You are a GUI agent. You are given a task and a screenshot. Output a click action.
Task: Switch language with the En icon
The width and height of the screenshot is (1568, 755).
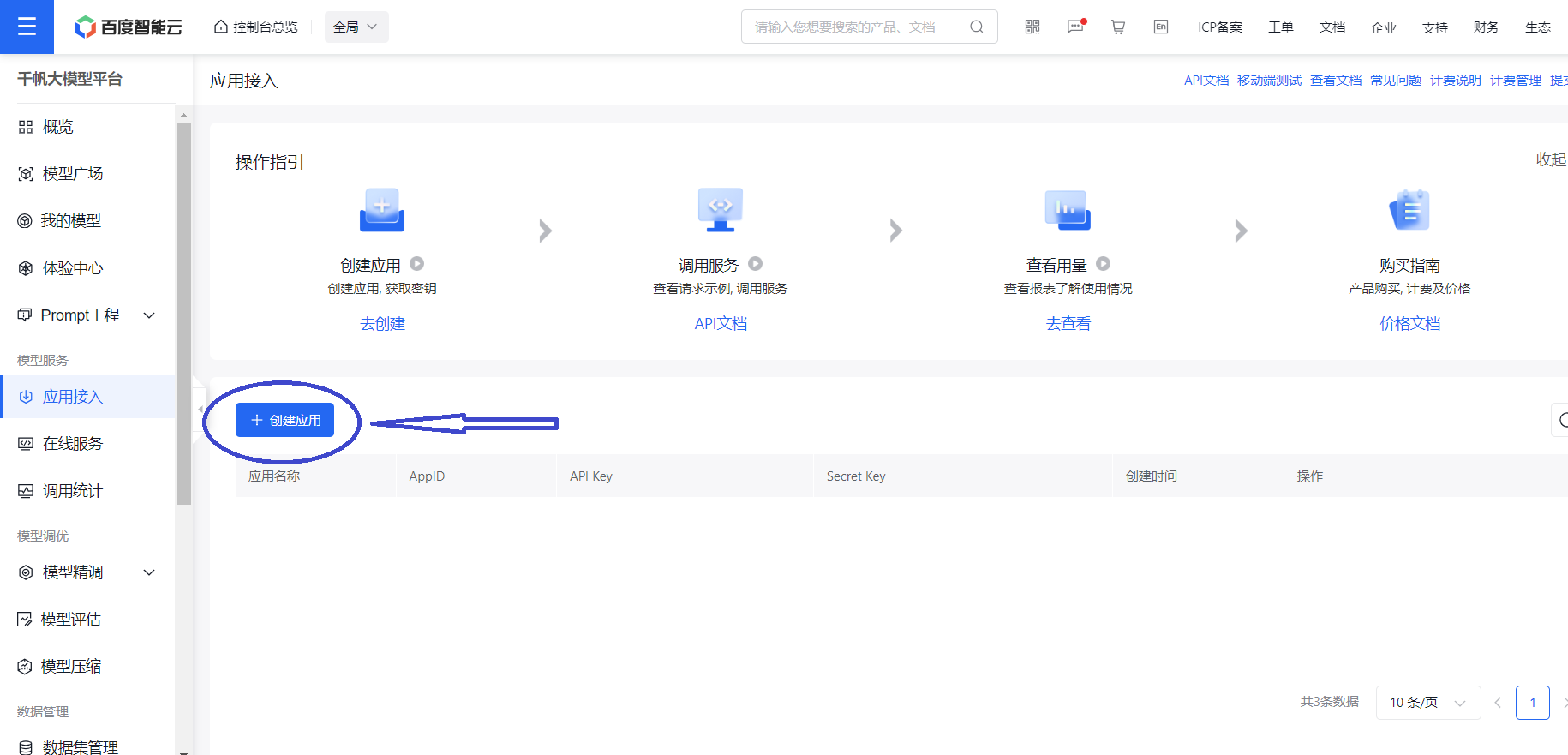[x=1161, y=27]
